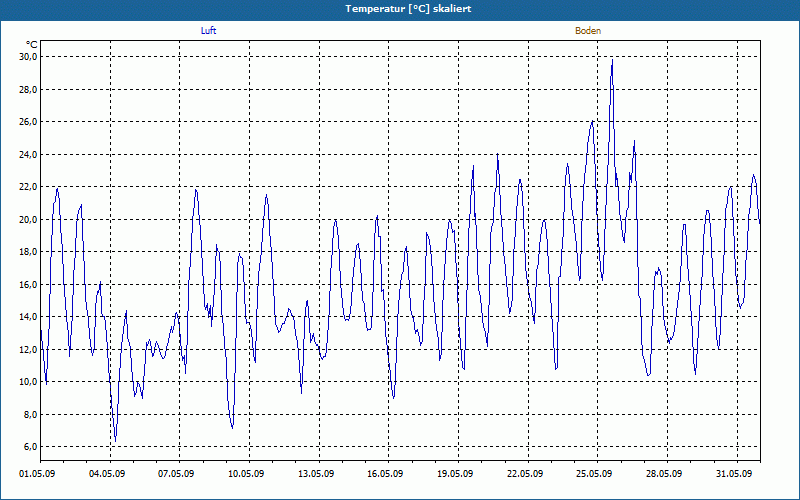This screenshot has width=800, height=500.
Task: Select the 16,0 y-axis value
Action: coord(29,284)
